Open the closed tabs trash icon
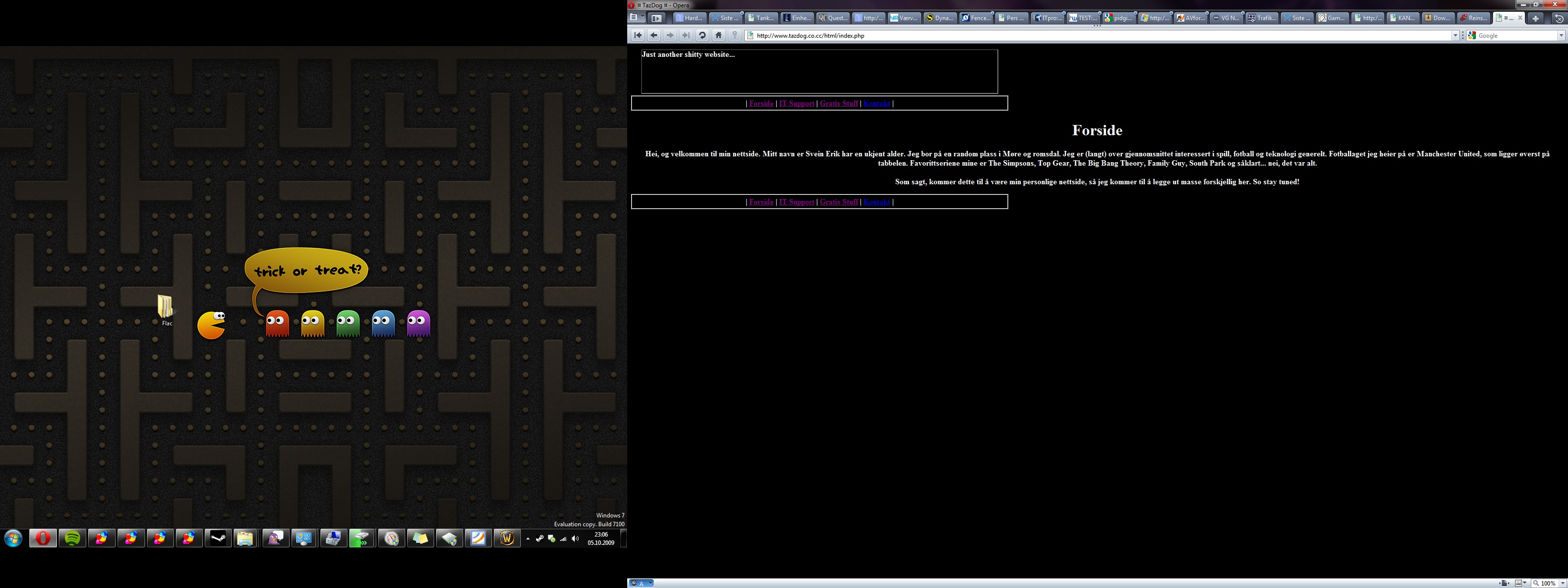Screen dimensions: 1568x588 (x=1560, y=18)
